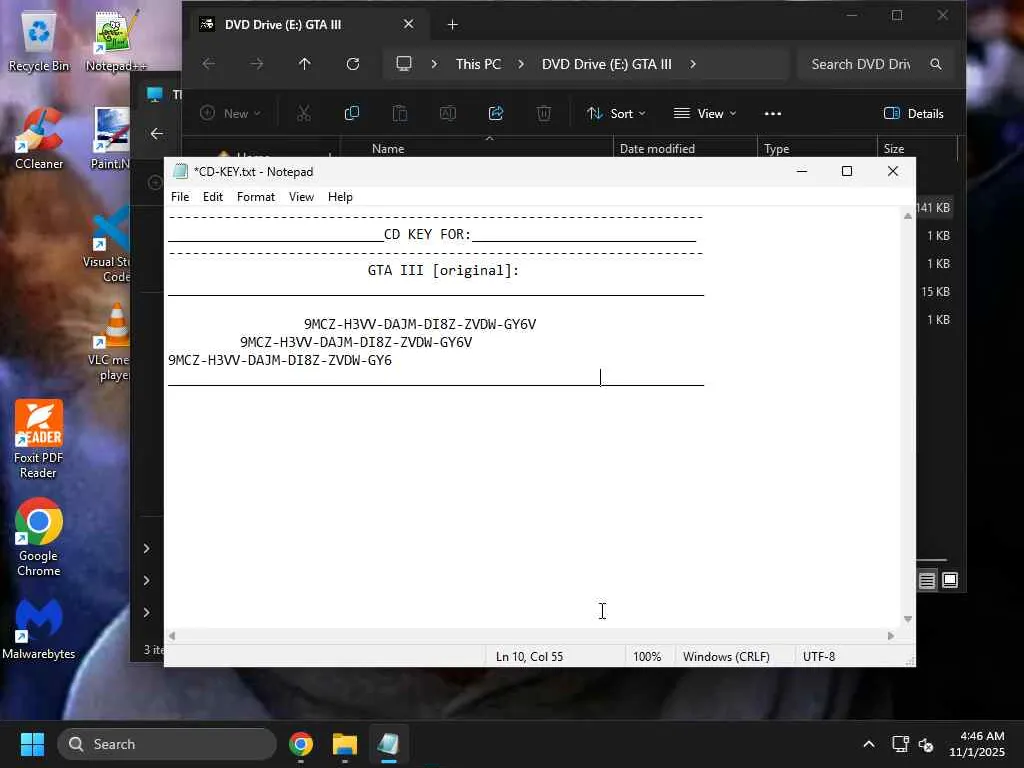Click the Copy icon in Explorer toolbar

click(351, 114)
